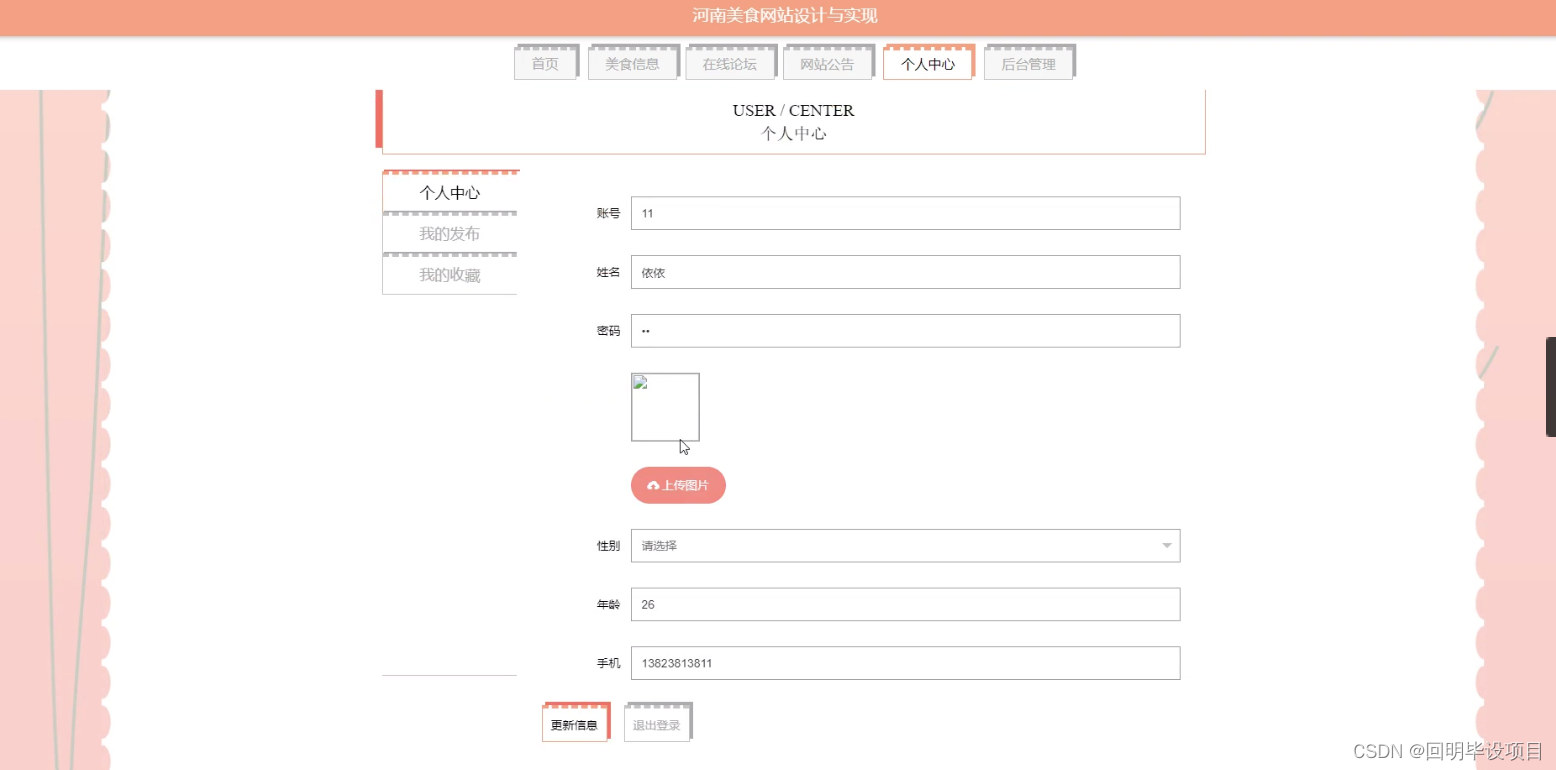Focus the 手机 input field

coord(905,663)
